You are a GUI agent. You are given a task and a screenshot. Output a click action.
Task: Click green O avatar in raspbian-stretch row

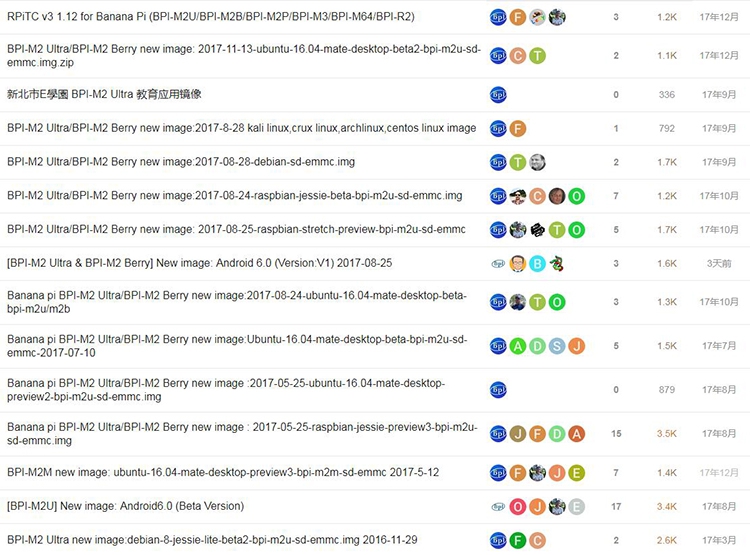[x=576, y=230]
